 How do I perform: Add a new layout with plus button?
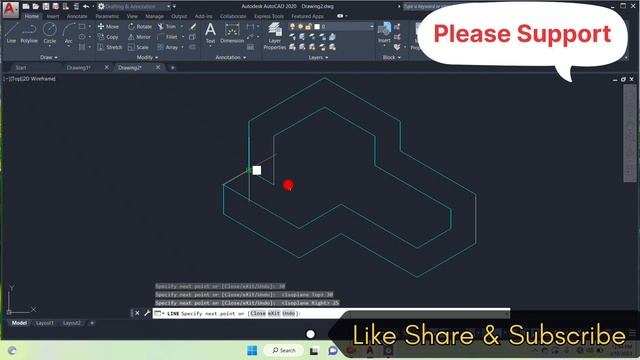coord(92,323)
